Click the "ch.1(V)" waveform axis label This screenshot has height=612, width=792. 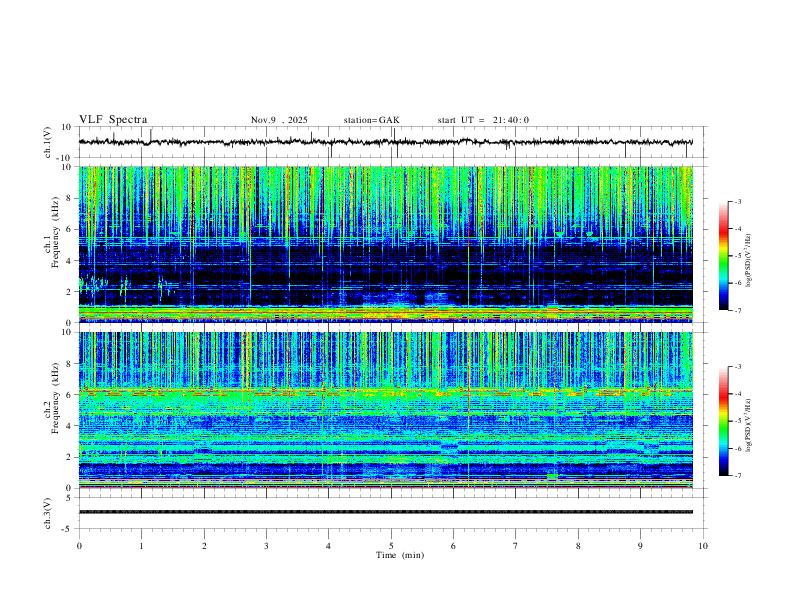tap(48, 142)
